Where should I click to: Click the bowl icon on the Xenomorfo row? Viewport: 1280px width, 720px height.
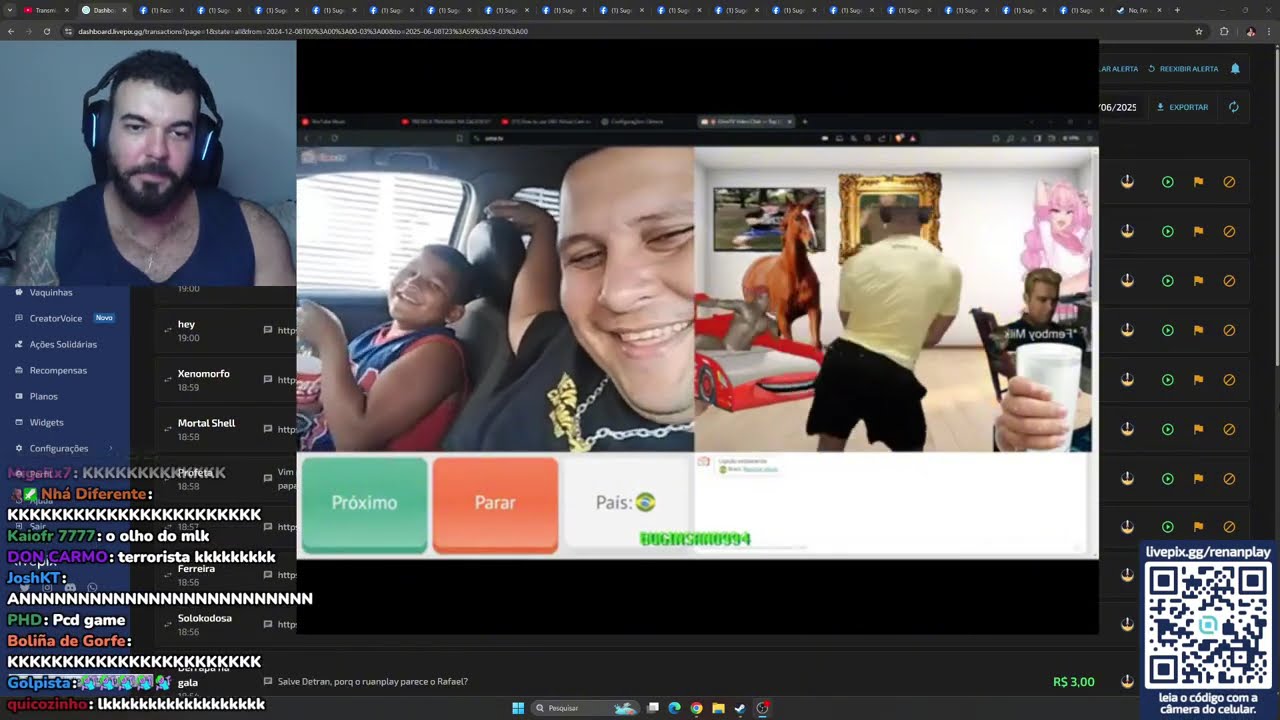click(1127, 380)
